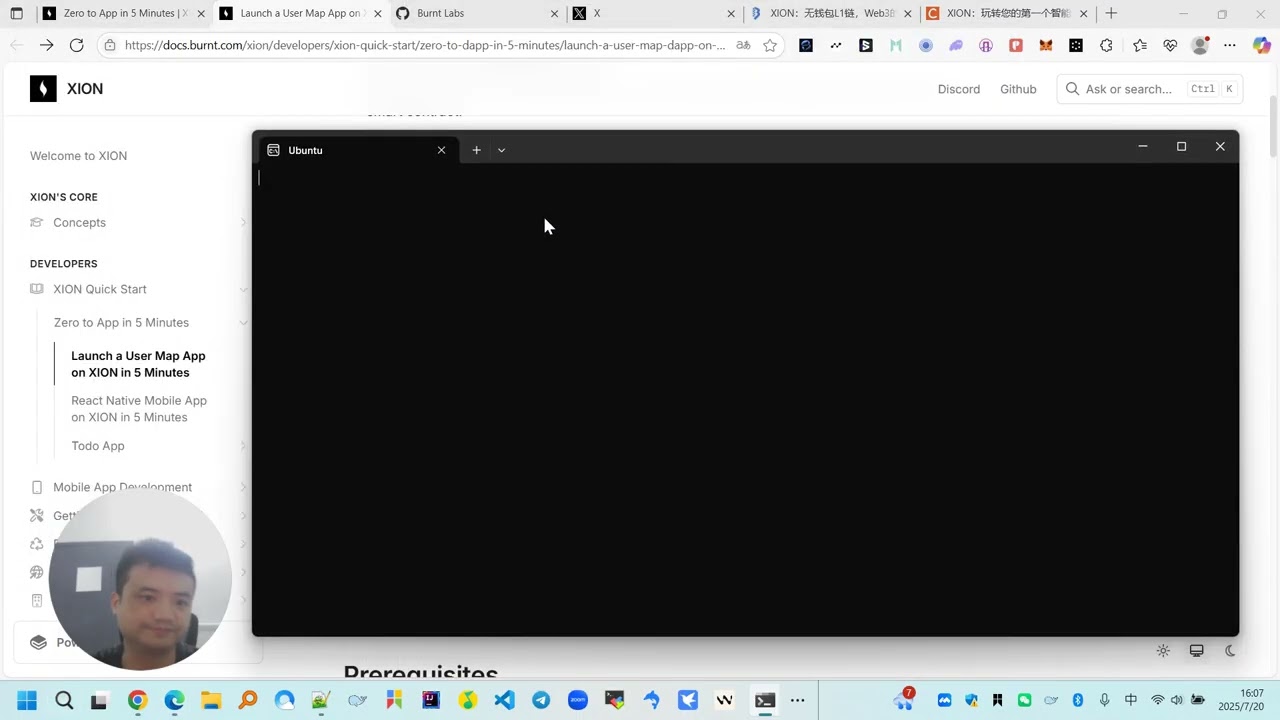Viewport: 1280px width, 720px height.
Task: Click the address bar URL
Action: (x=425, y=45)
